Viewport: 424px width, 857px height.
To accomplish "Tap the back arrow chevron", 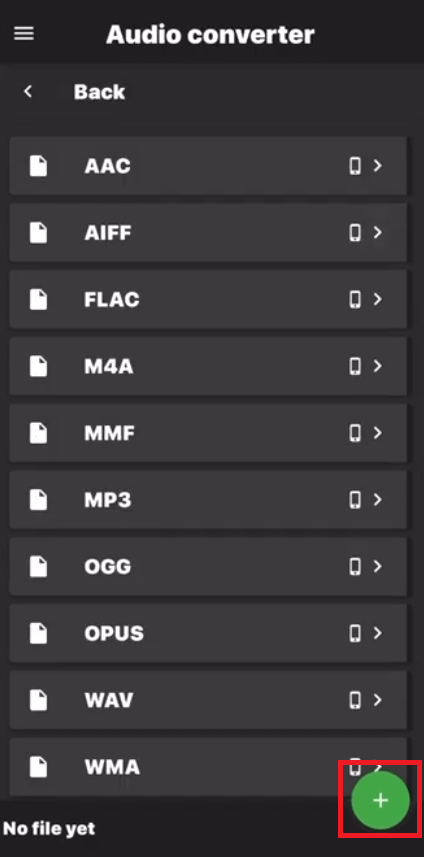I will 28,91.
